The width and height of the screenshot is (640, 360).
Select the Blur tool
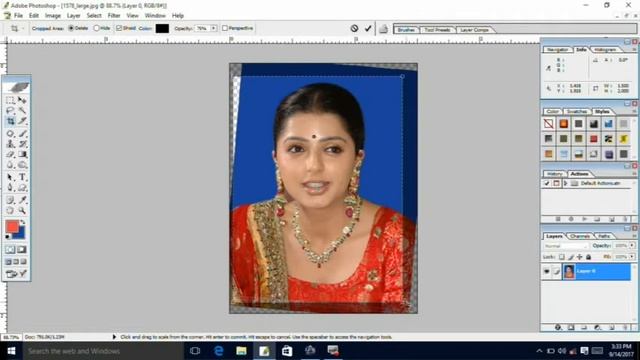click(x=10, y=164)
